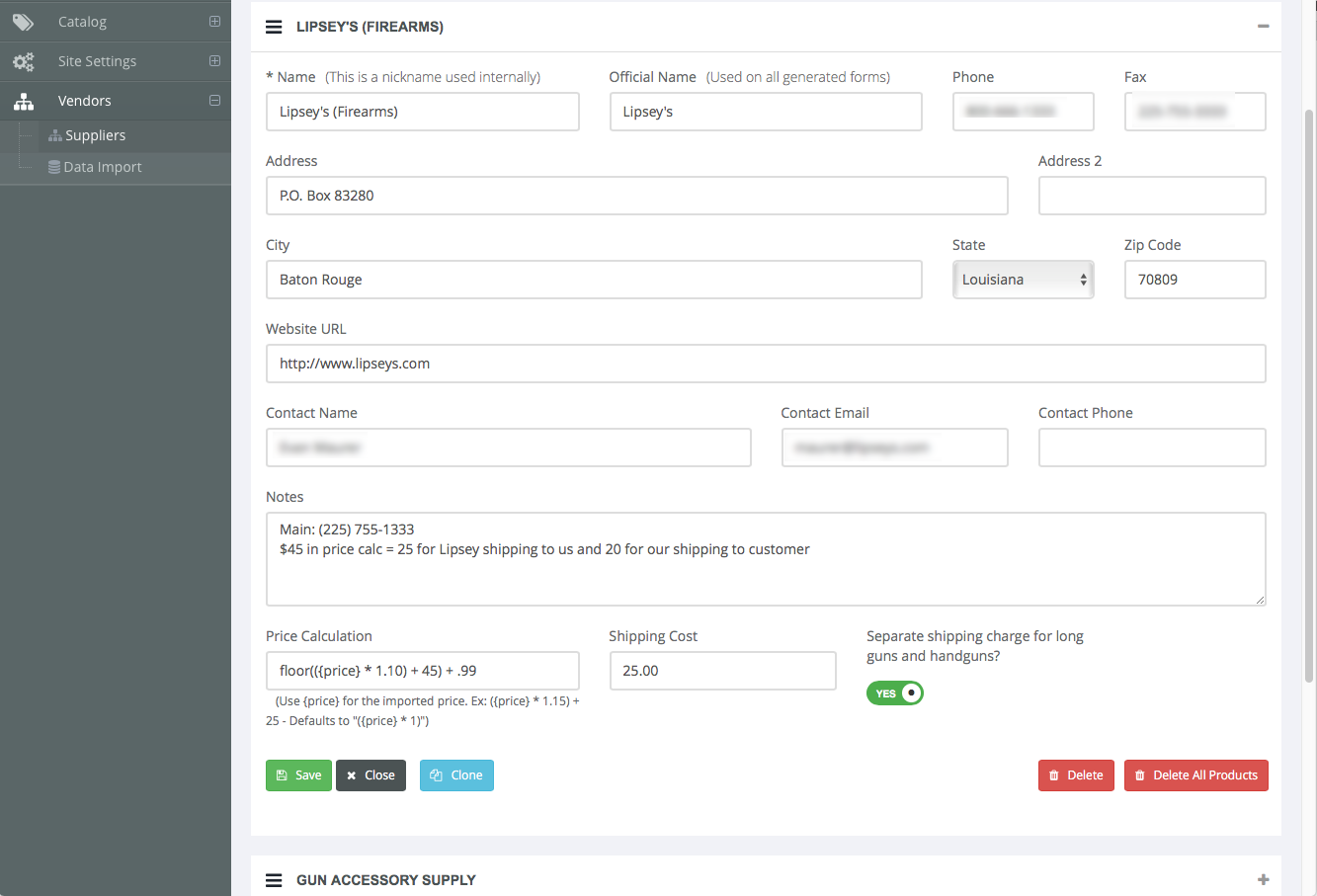Click the hamburger icon beside Gun Accessory Supply

(274, 880)
